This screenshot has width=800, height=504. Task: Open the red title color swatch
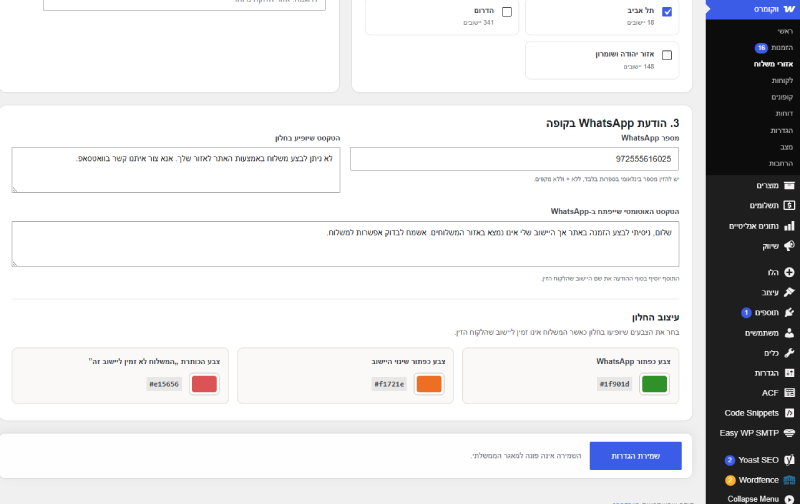(x=204, y=384)
